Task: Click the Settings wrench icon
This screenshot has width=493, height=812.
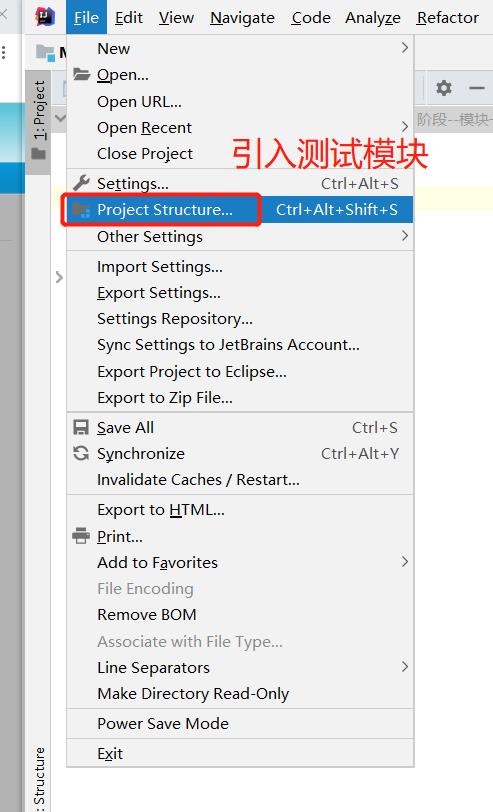Action: (x=81, y=183)
